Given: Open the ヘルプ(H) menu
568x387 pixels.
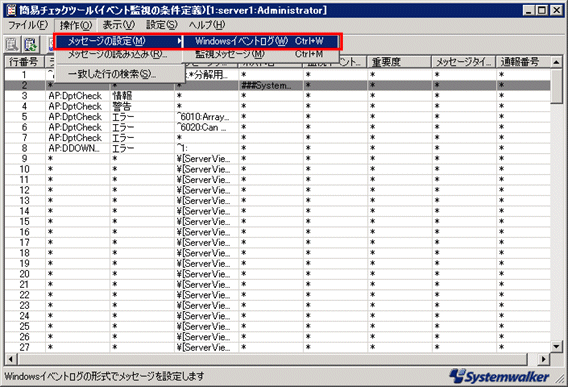Looking at the screenshot, I should click(x=207, y=25).
